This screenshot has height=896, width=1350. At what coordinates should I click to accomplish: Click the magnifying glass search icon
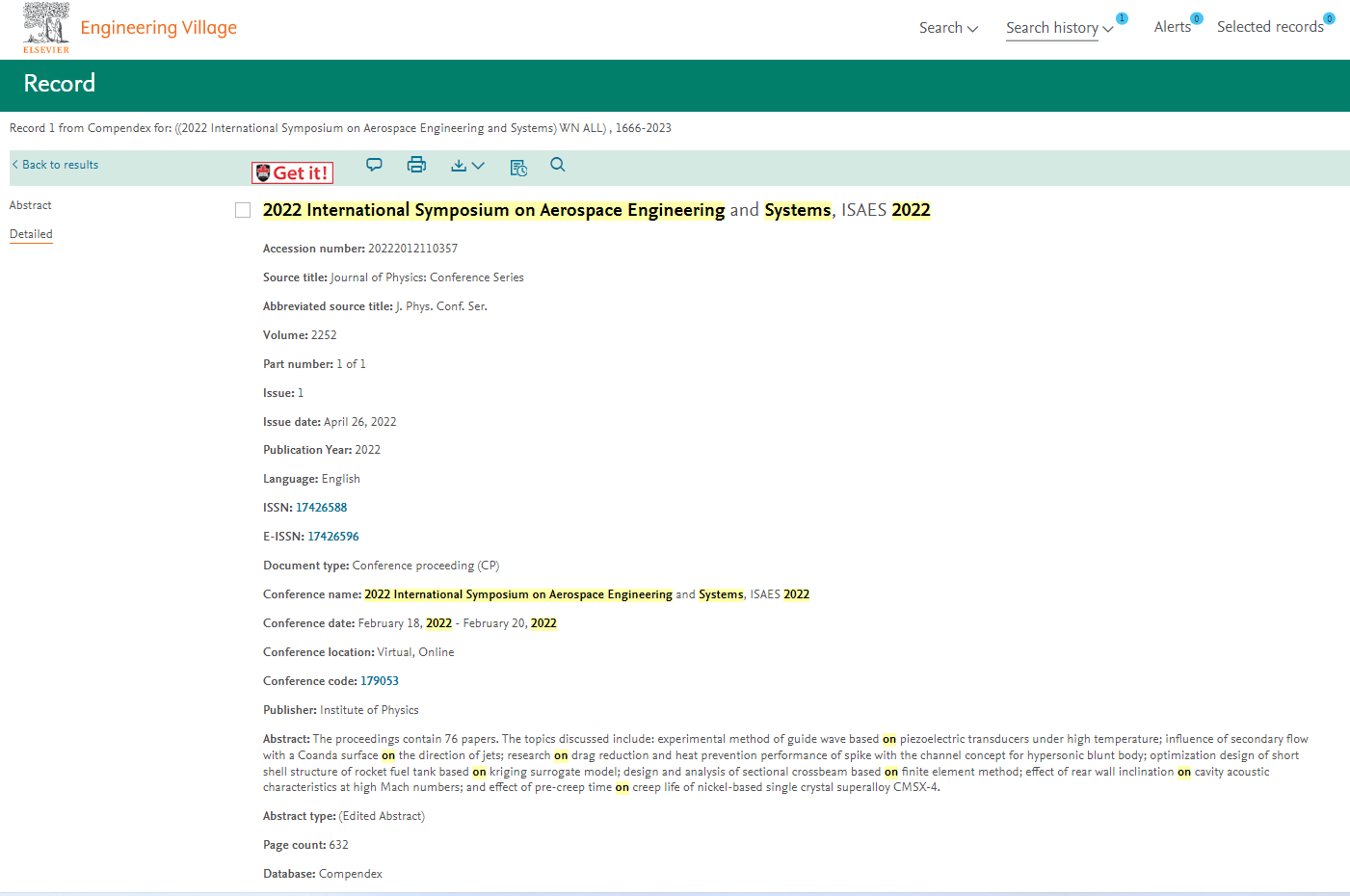(558, 165)
